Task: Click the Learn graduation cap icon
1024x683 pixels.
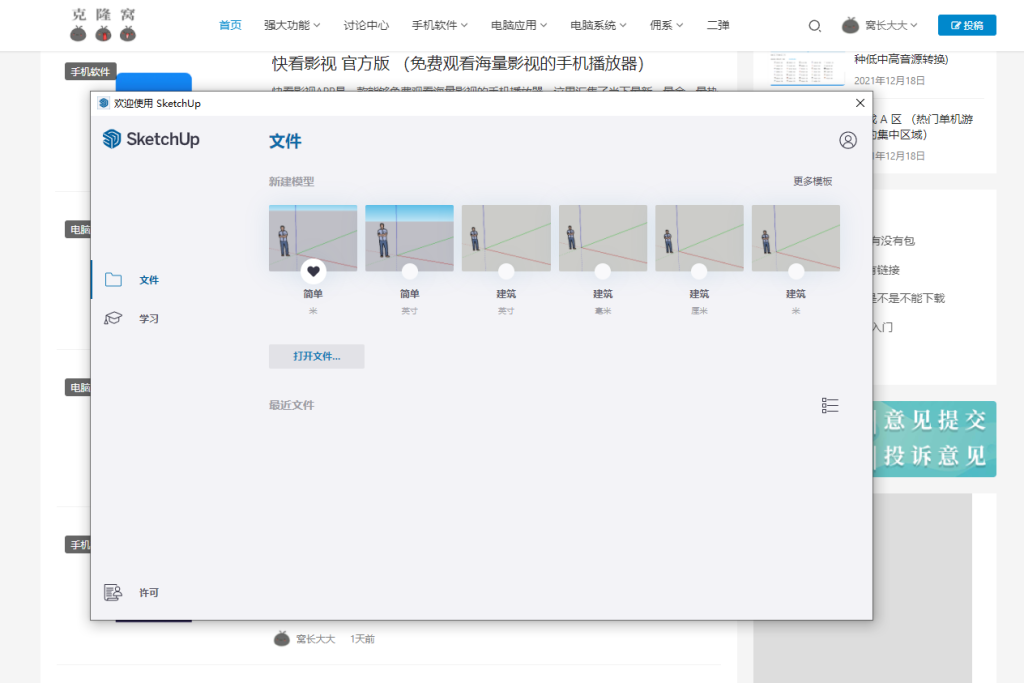Action: click(113, 319)
